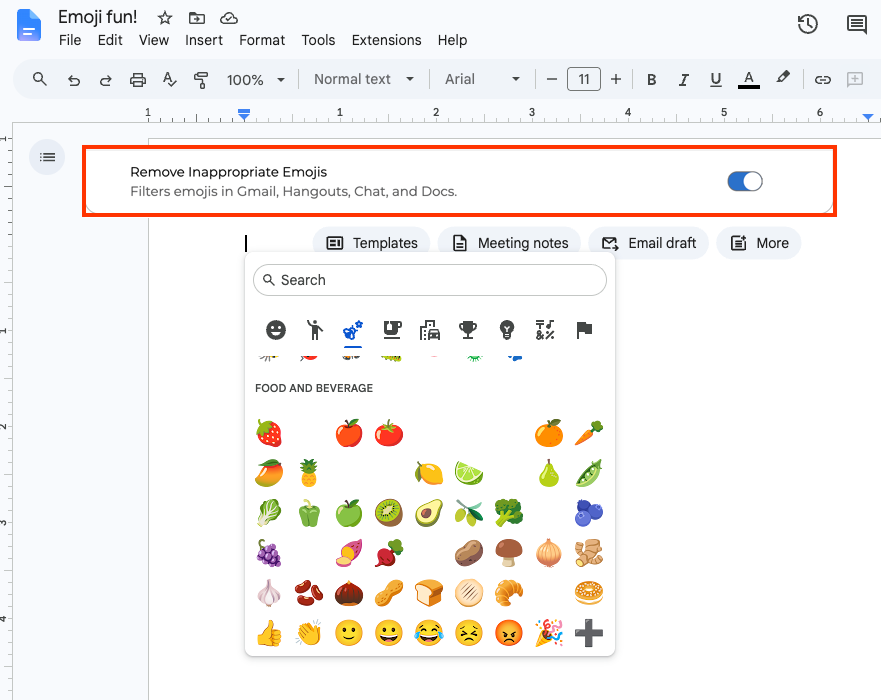Insert the carrot emoji
This screenshot has height=700, width=881.
pos(589,433)
